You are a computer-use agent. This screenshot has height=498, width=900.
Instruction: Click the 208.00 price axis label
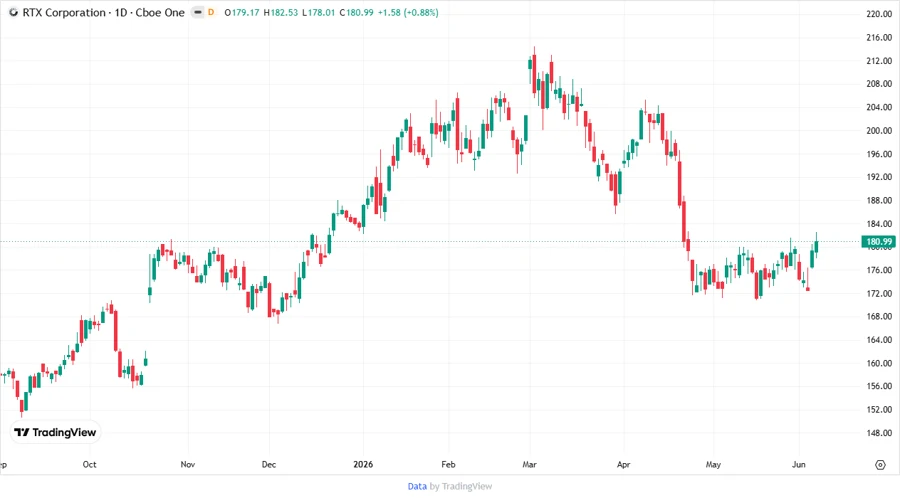879,84
